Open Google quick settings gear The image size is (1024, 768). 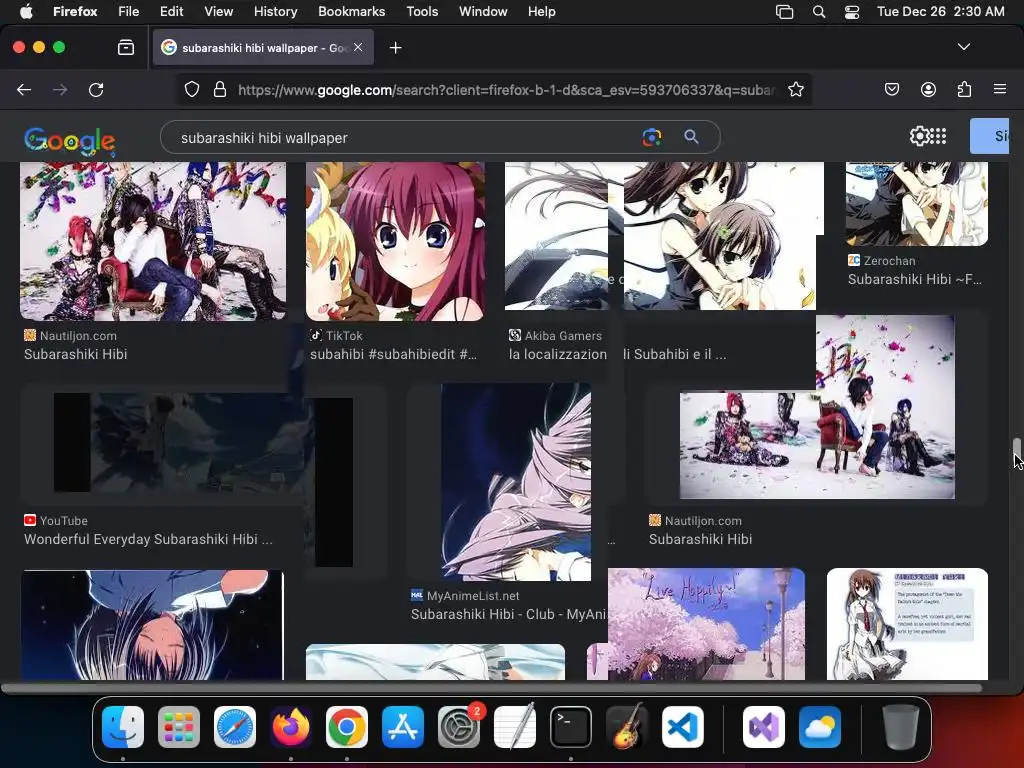pyautogui.click(x=919, y=136)
